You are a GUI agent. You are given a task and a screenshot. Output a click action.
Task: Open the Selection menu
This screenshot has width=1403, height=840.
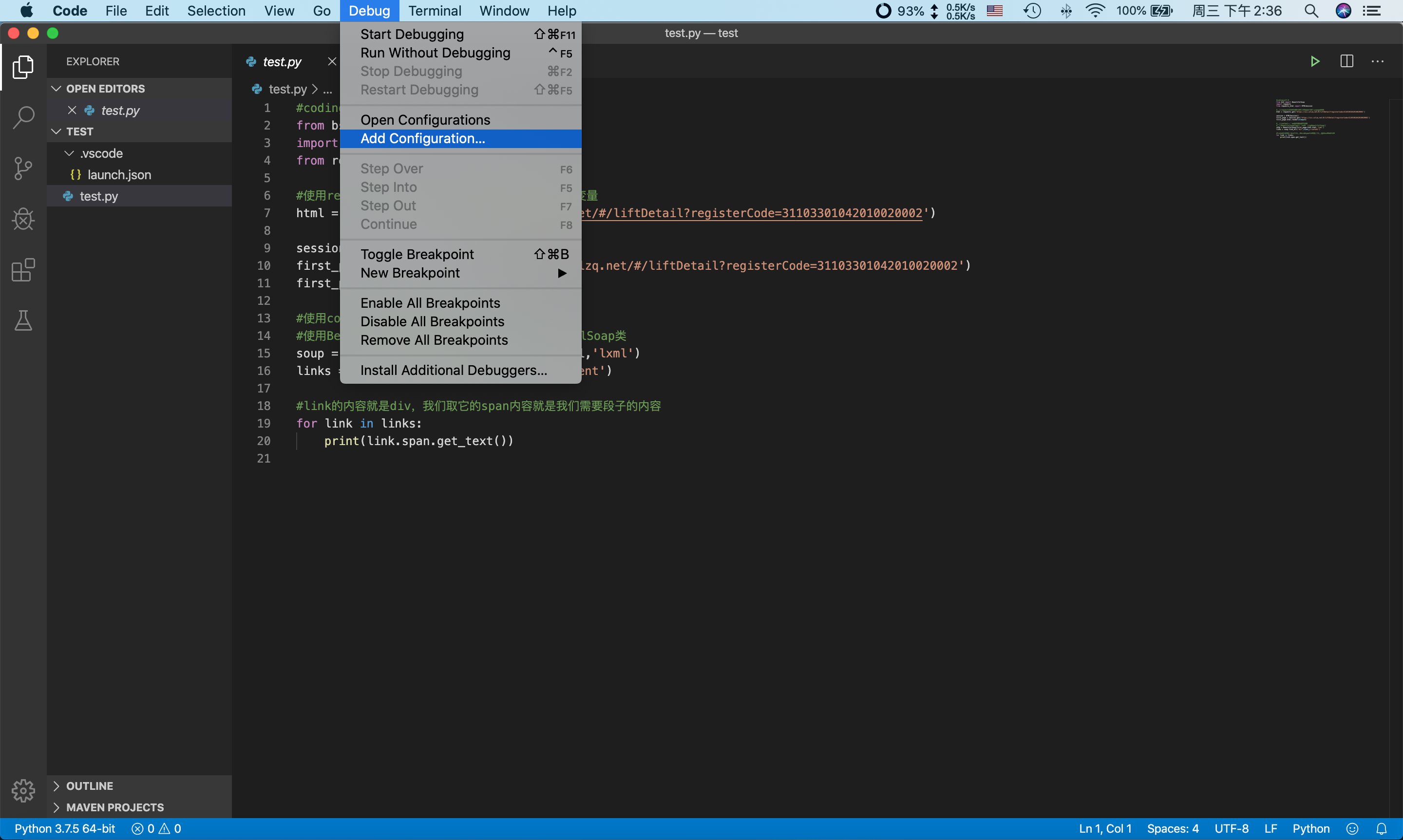tap(216, 11)
